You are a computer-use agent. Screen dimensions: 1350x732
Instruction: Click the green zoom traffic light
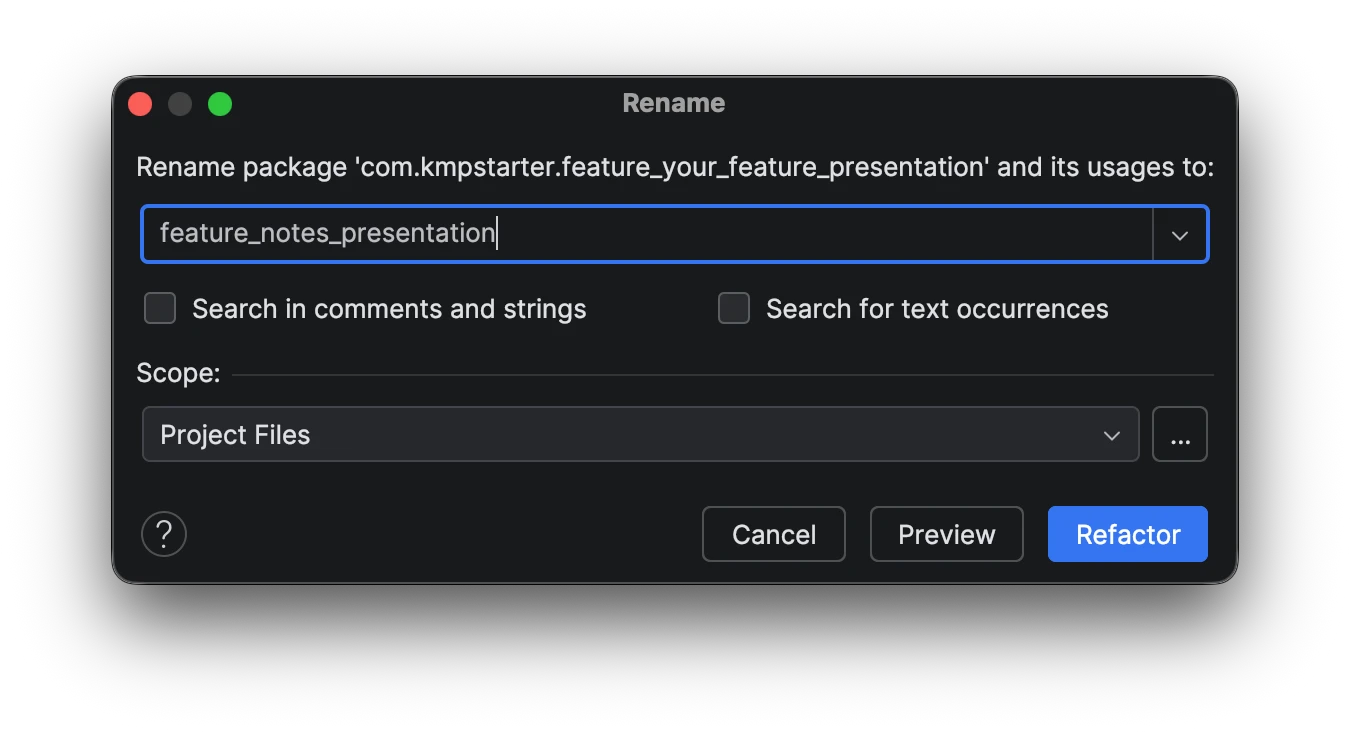pyautogui.click(x=220, y=103)
